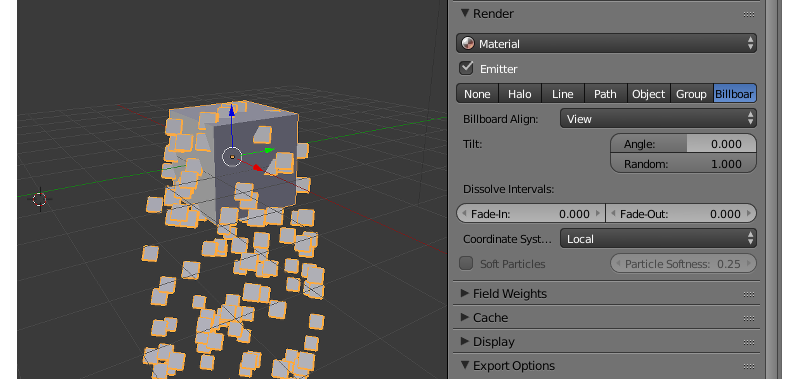Click the Tilt Angle slider
Screen dimensions: 800x379
pos(683,144)
